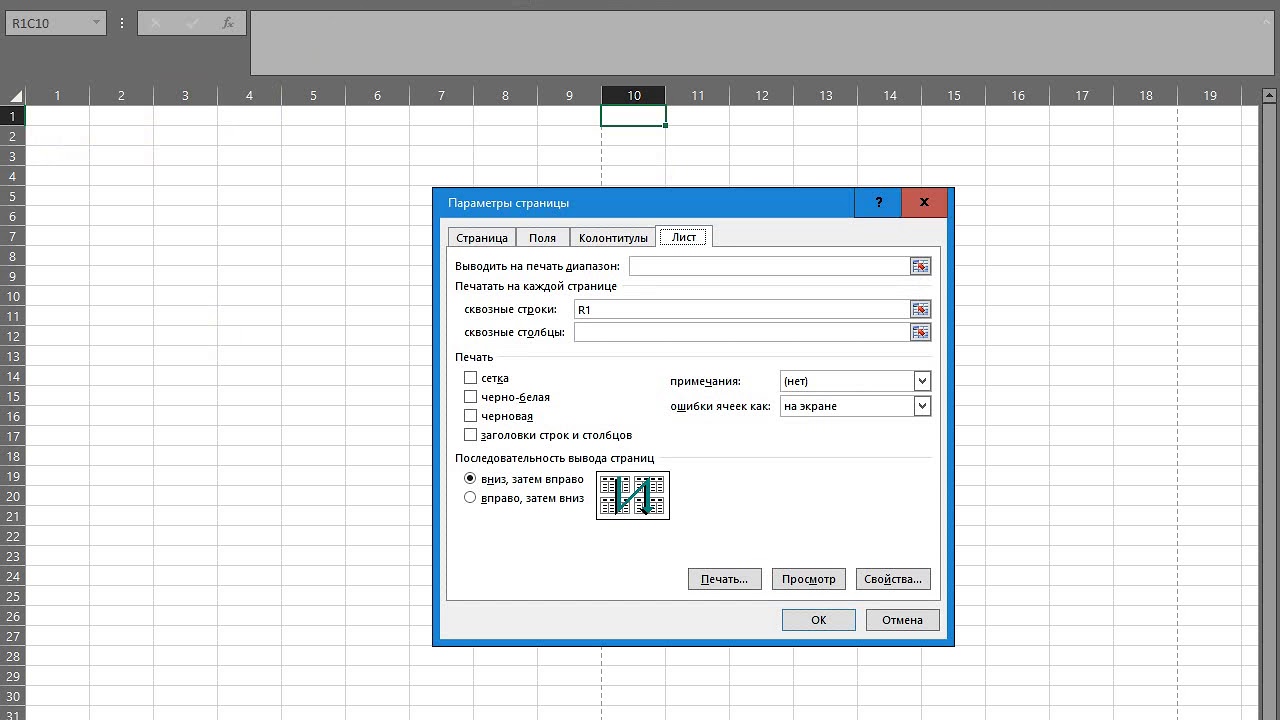Open the примечания dropdown
The width and height of the screenshot is (1280, 720).
[922, 381]
